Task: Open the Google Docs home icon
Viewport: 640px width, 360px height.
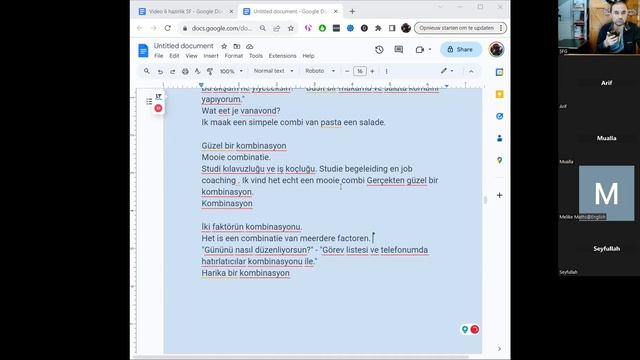Action: pyautogui.click(x=143, y=50)
